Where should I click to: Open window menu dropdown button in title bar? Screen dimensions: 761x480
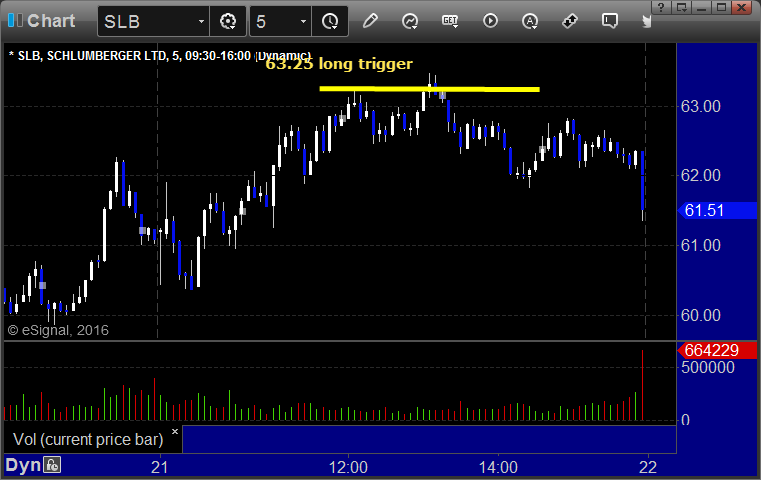682,7
